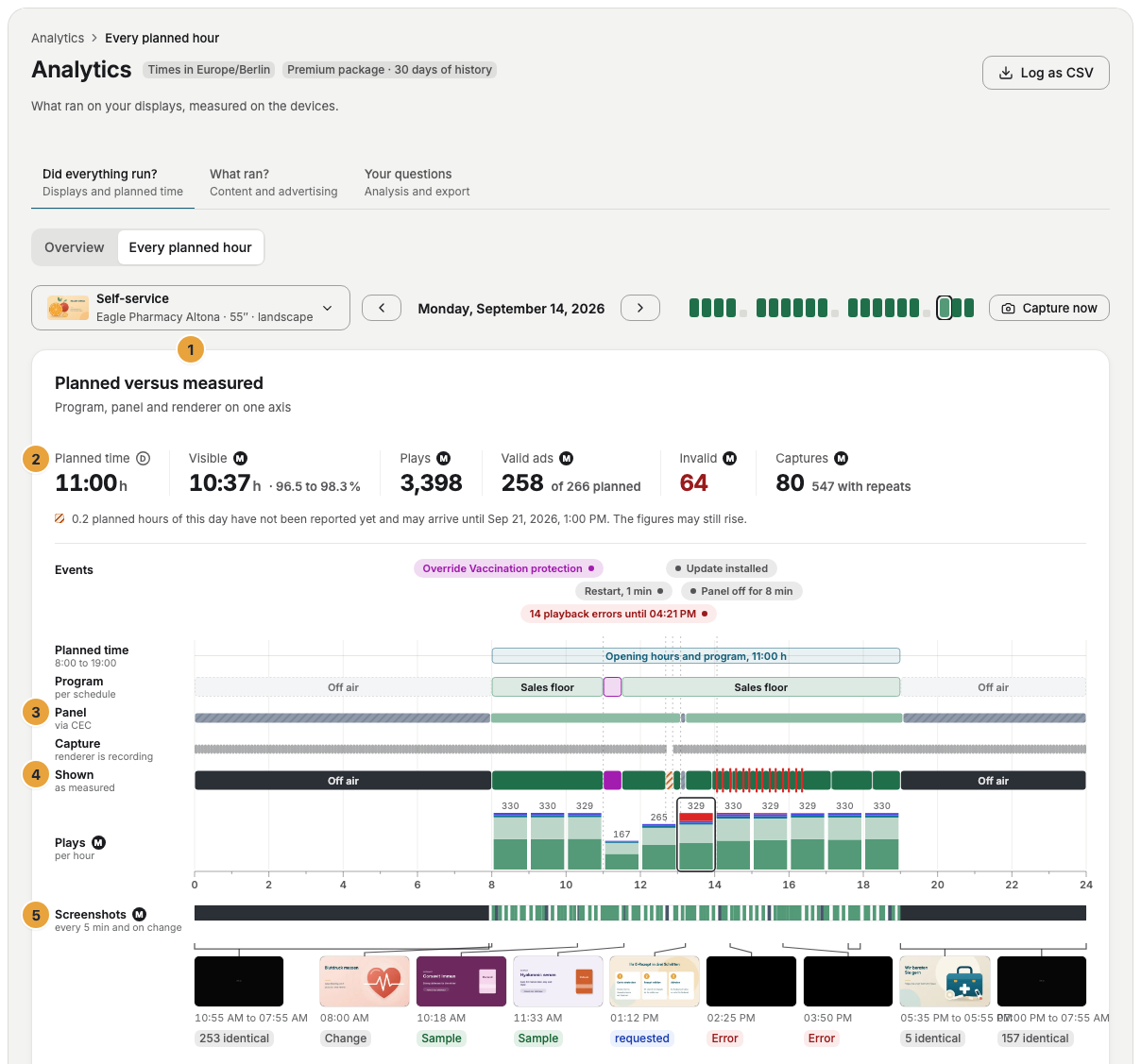Click the red Invalid count 64
The image size is (1141, 1064).
click(694, 483)
